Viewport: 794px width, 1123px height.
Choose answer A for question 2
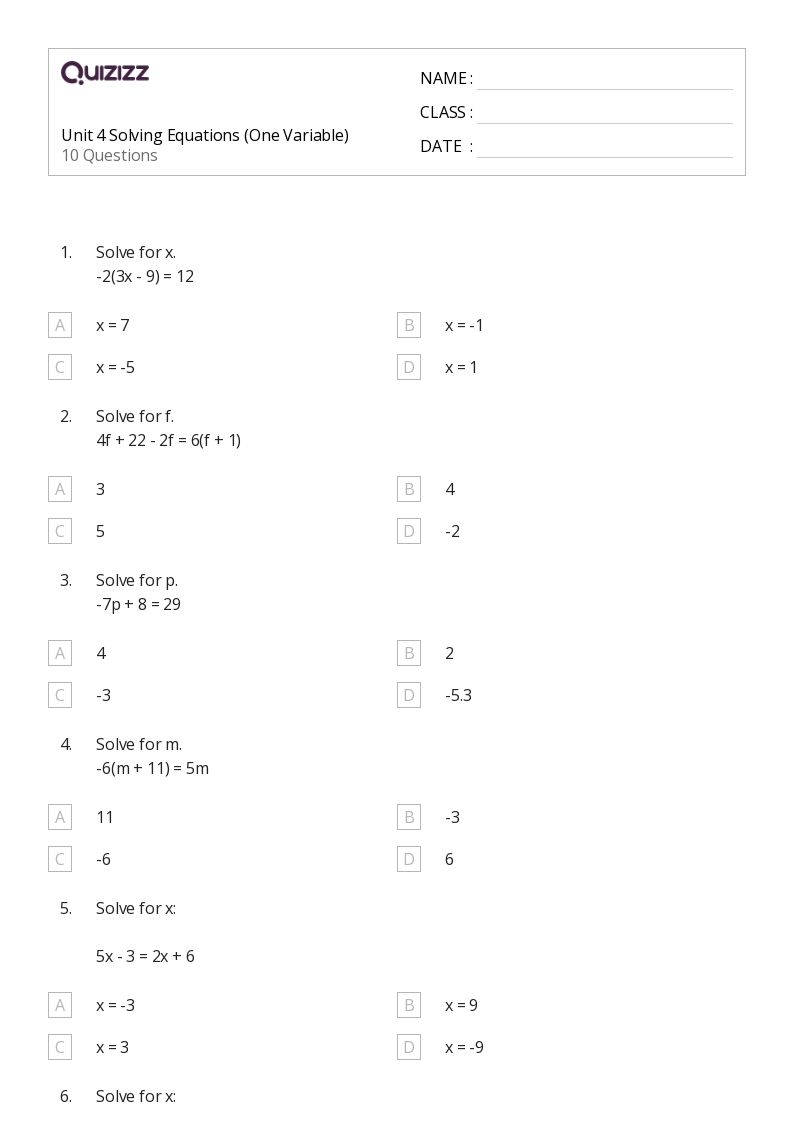point(60,489)
